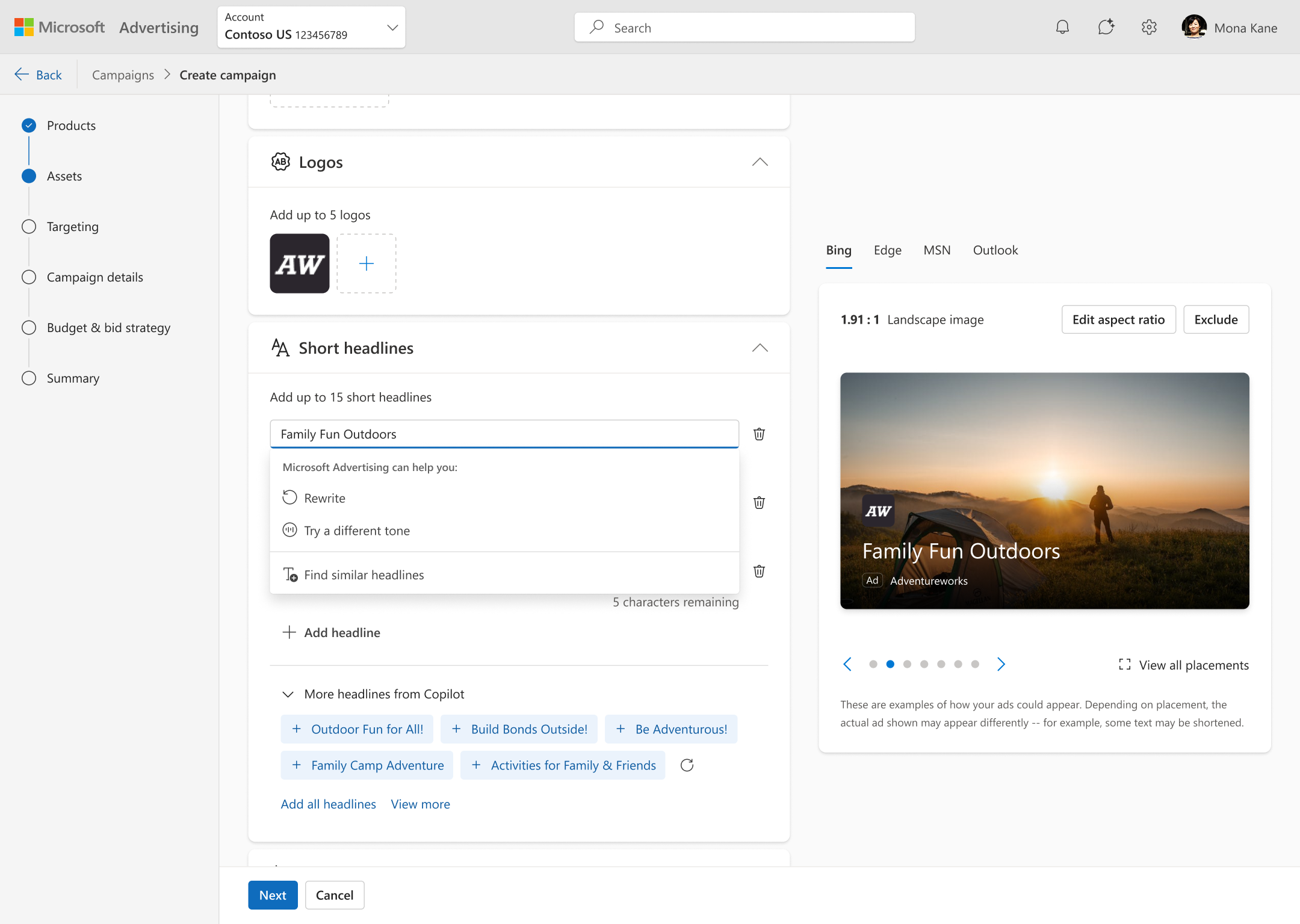Delete the Family Fun Outdoors headline
Screen dimensions: 1300x924
click(x=759, y=434)
